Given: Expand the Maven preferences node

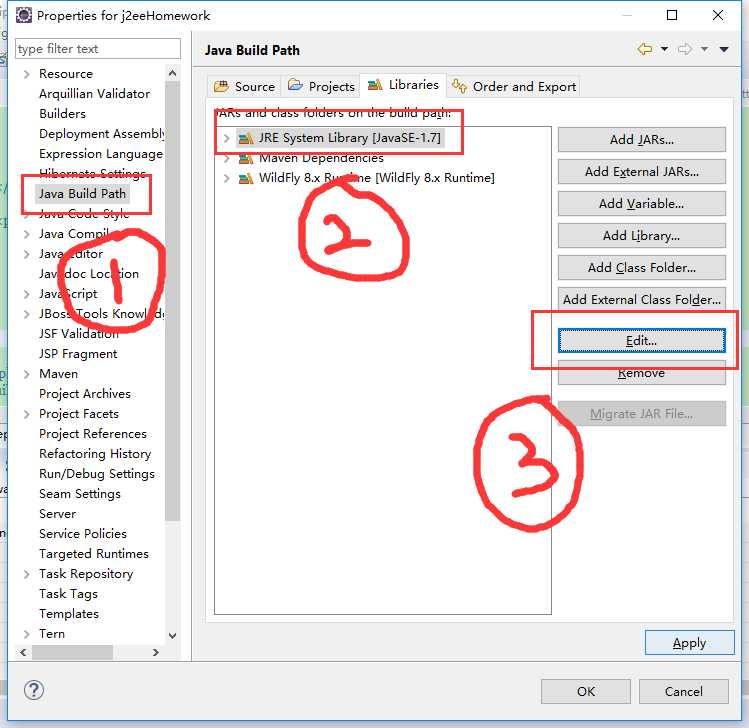Looking at the screenshot, I should [x=27, y=374].
